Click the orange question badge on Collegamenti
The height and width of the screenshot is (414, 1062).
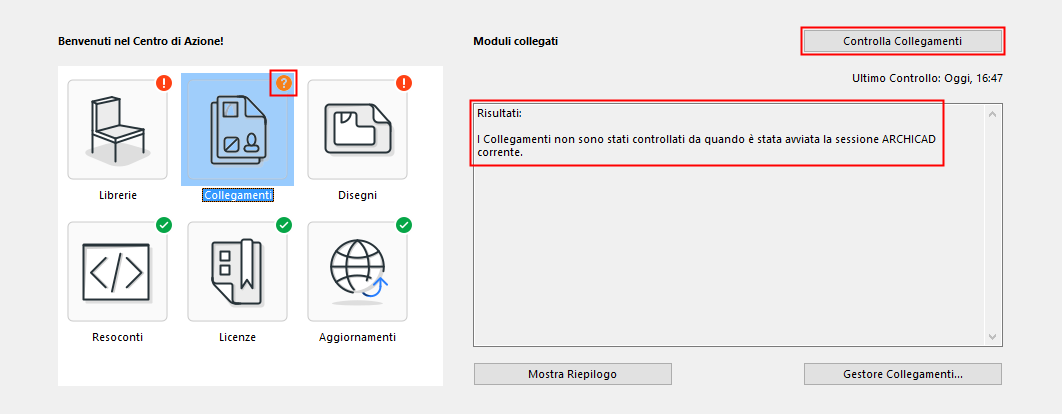pyautogui.click(x=284, y=83)
